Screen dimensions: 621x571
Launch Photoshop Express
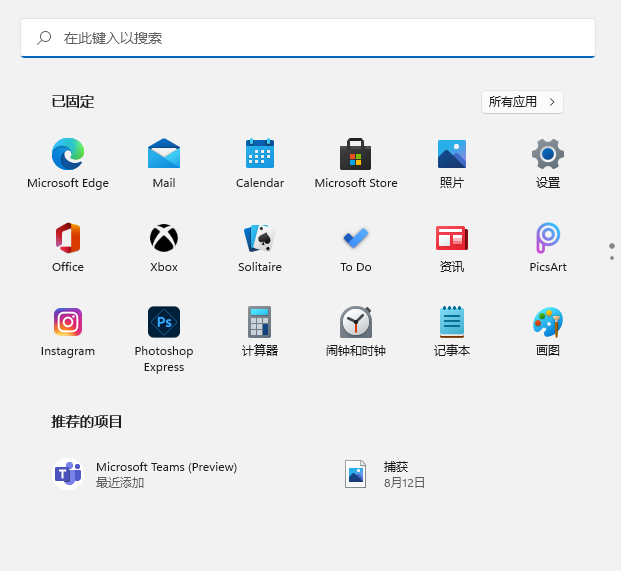tap(164, 322)
